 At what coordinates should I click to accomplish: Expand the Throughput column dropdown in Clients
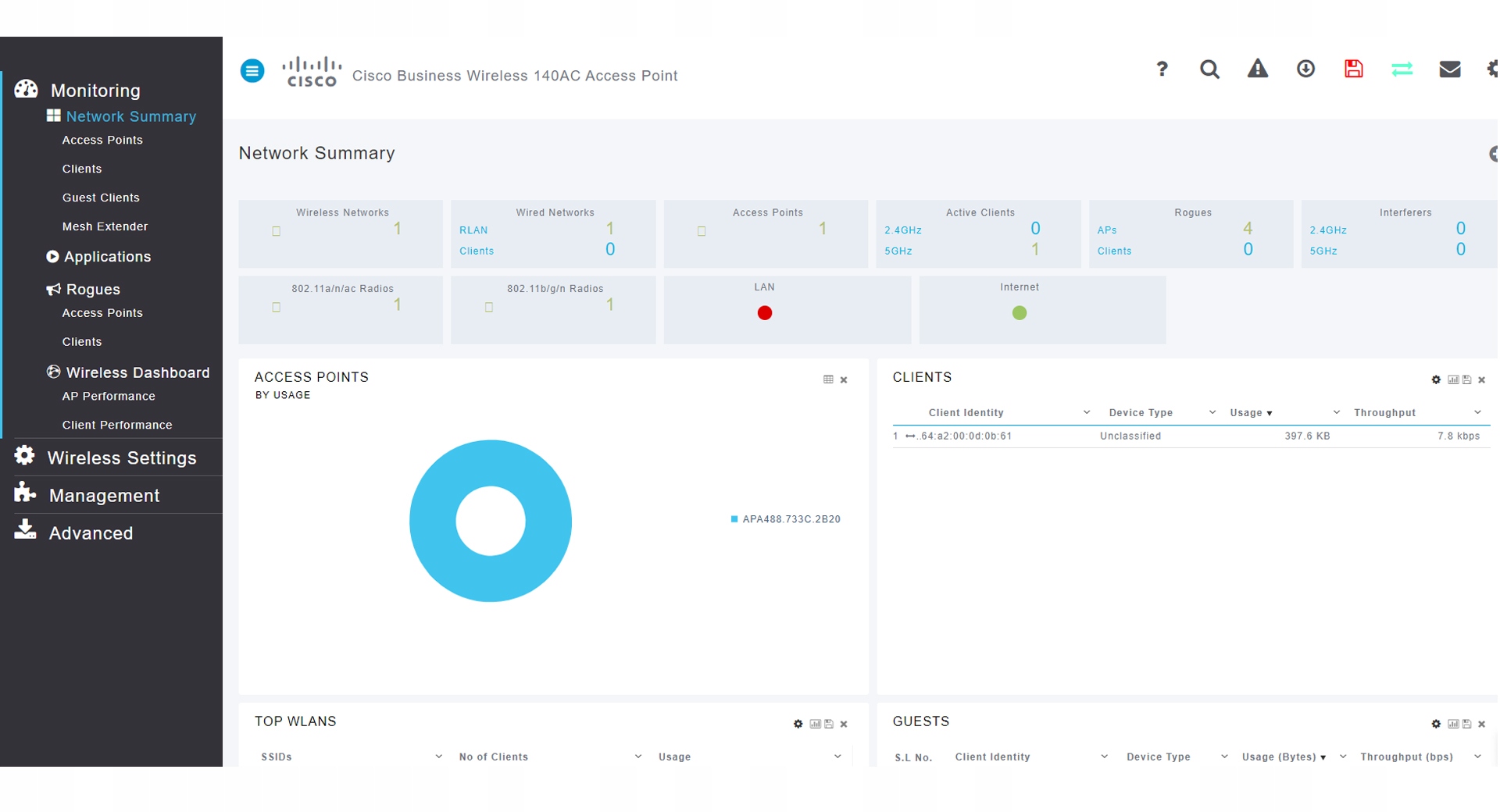coord(1477,412)
